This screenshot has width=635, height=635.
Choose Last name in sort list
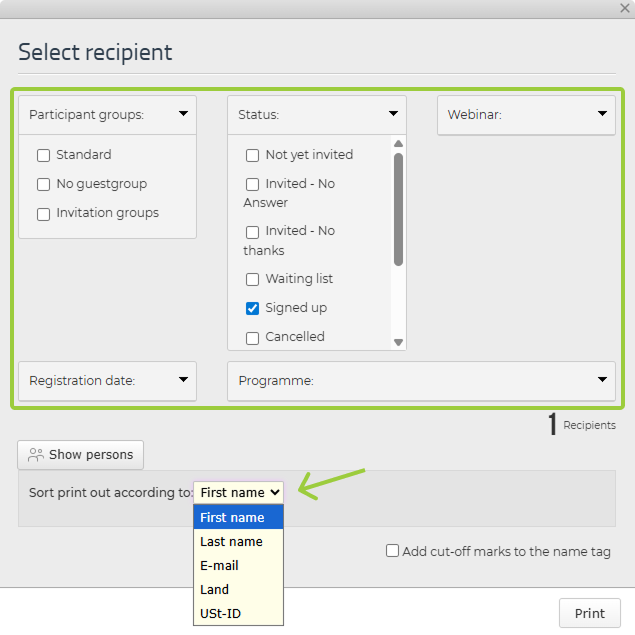point(231,541)
